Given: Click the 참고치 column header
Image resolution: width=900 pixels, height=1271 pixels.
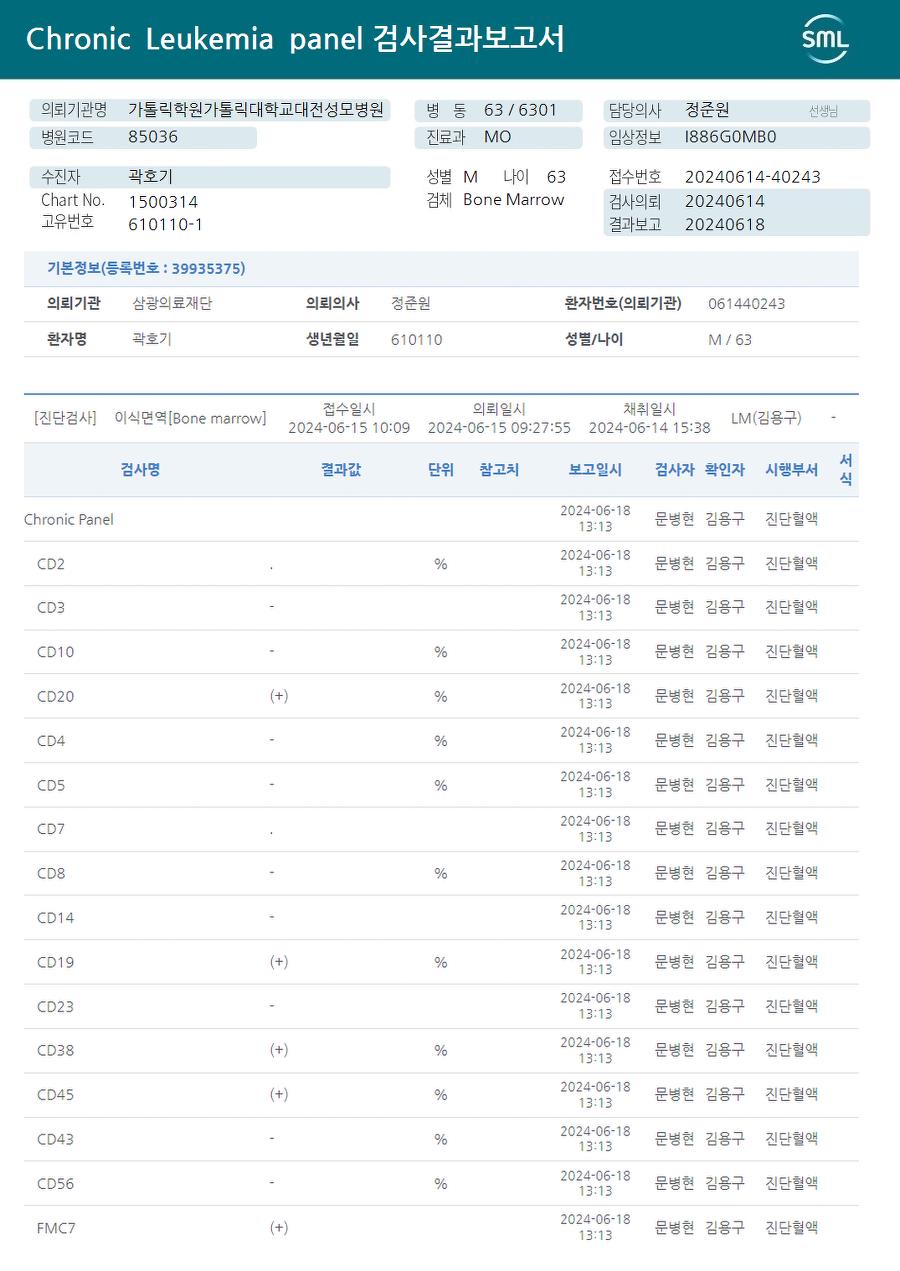Looking at the screenshot, I should point(499,469).
